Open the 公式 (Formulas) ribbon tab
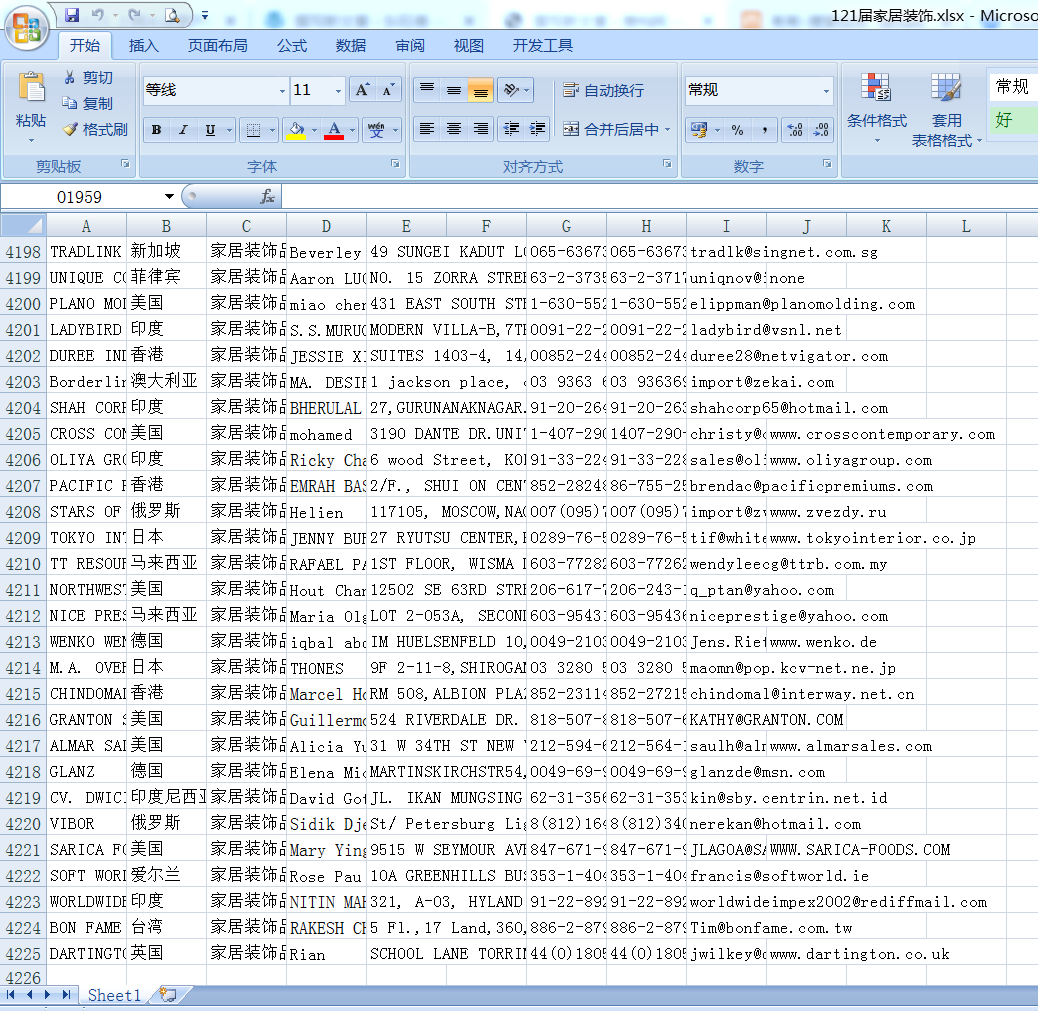The width and height of the screenshot is (1038, 1011). (x=292, y=45)
